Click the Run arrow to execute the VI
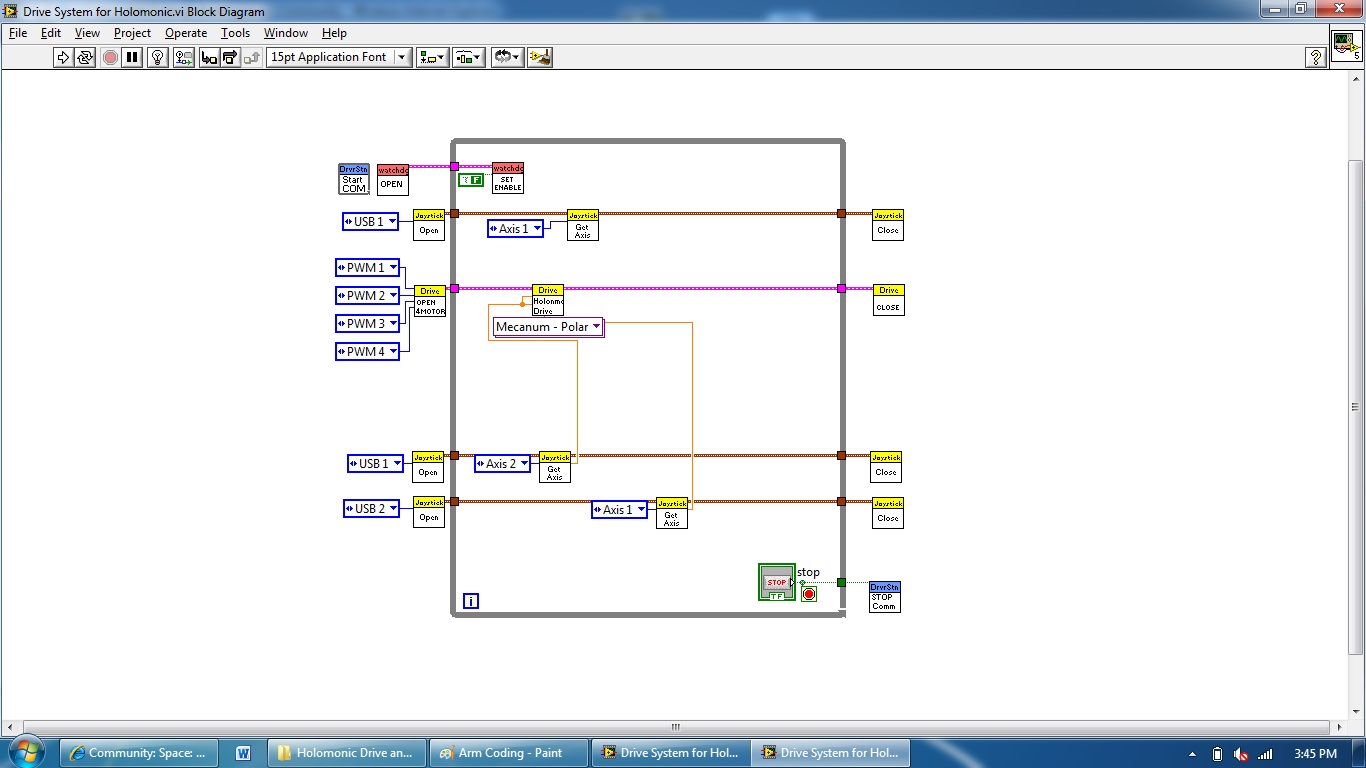The height and width of the screenshot is (768, 1366). point(61,57)
